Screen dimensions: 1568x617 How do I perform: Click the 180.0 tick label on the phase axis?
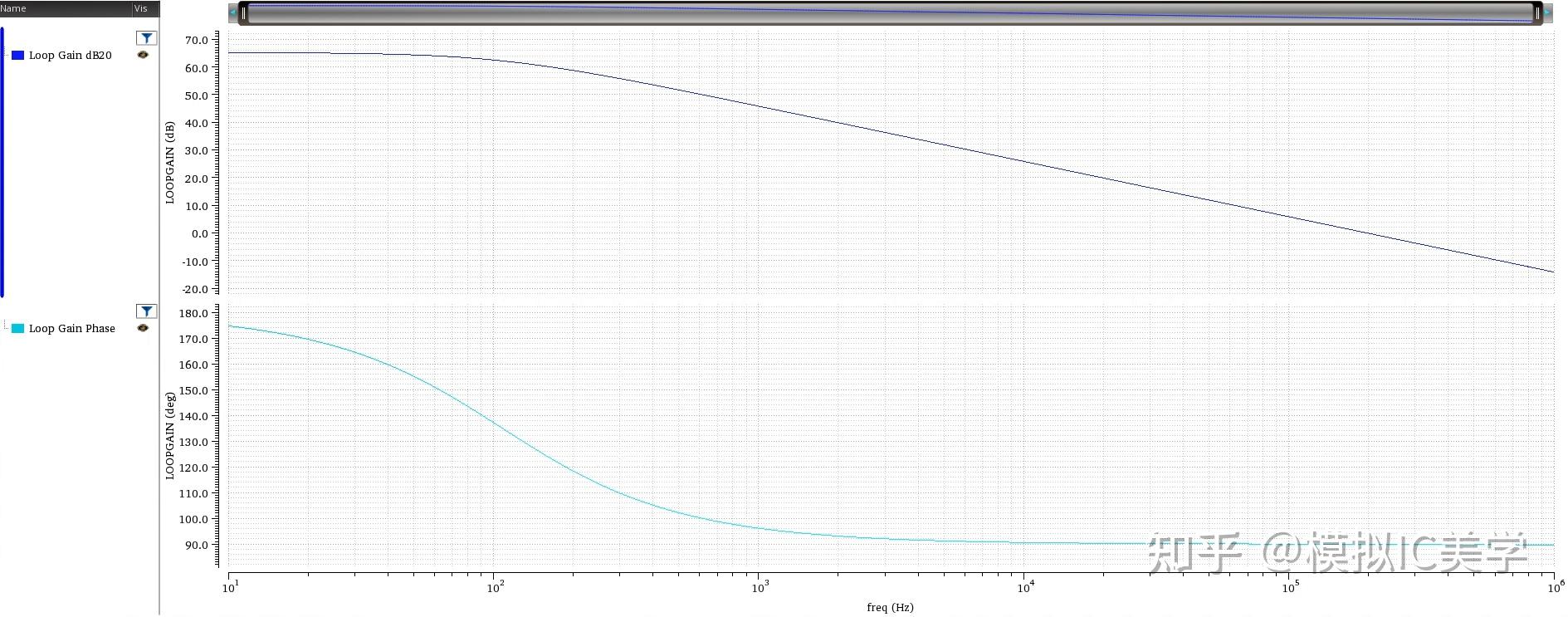[194, 313]
